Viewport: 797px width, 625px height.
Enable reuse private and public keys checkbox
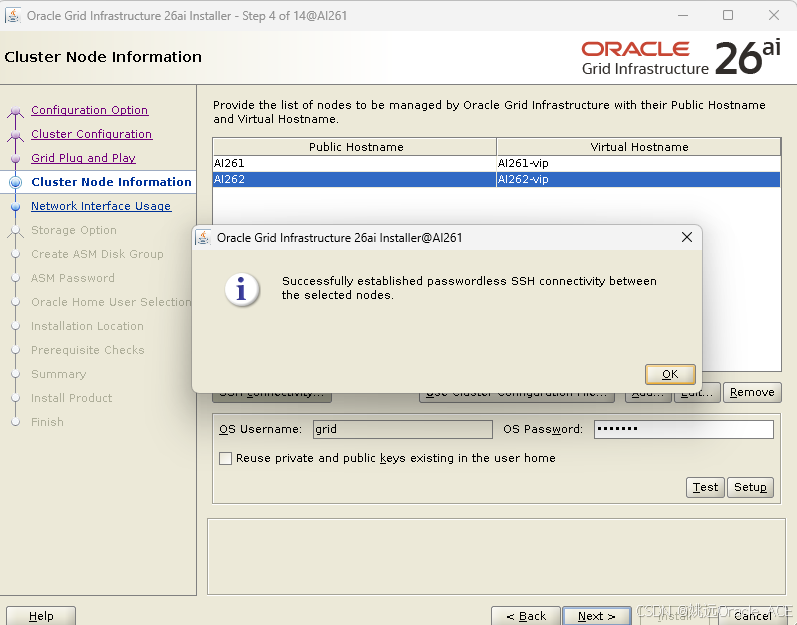(x=225, y=458)
